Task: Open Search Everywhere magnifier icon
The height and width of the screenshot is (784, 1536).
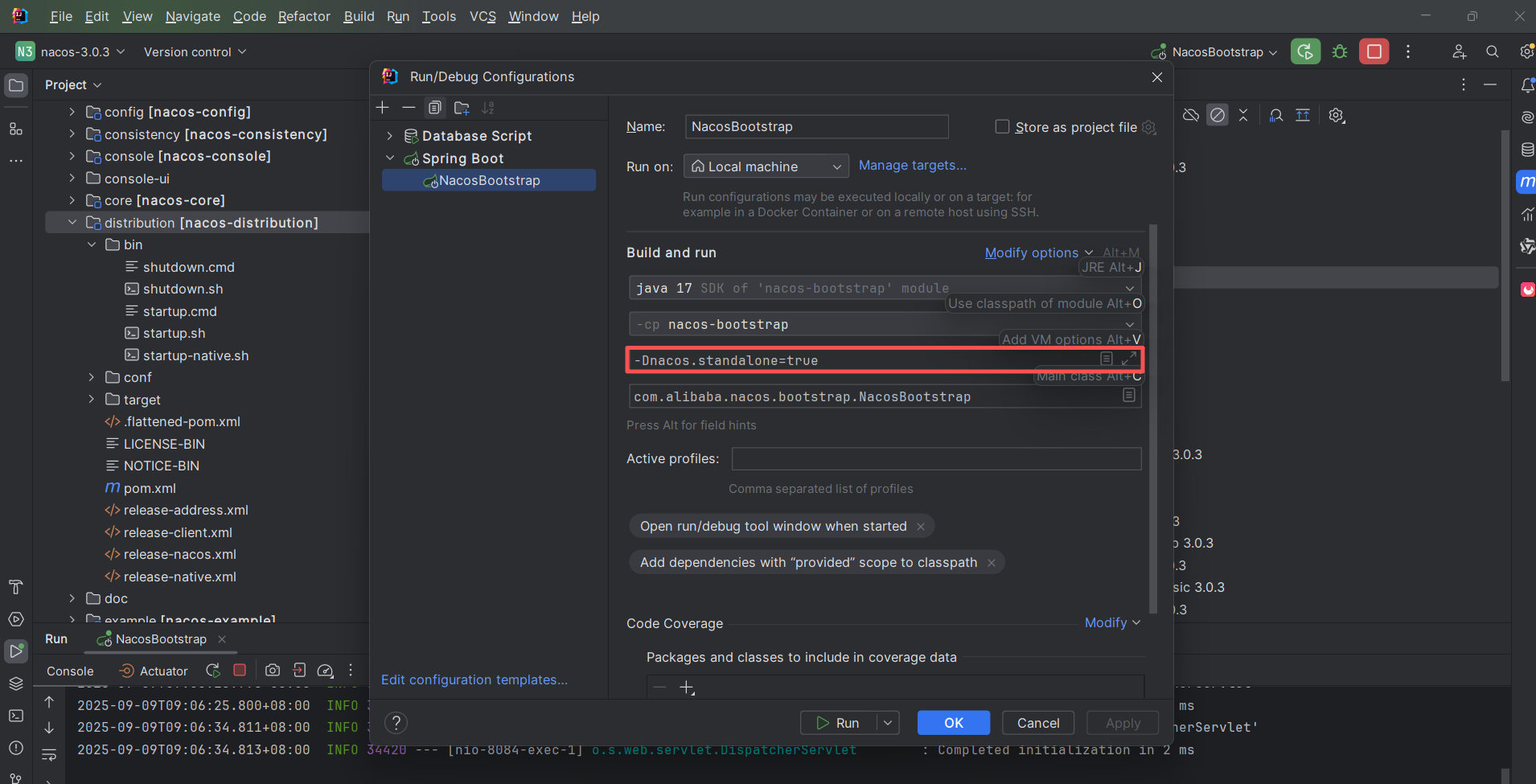Action: (1493, 51)
